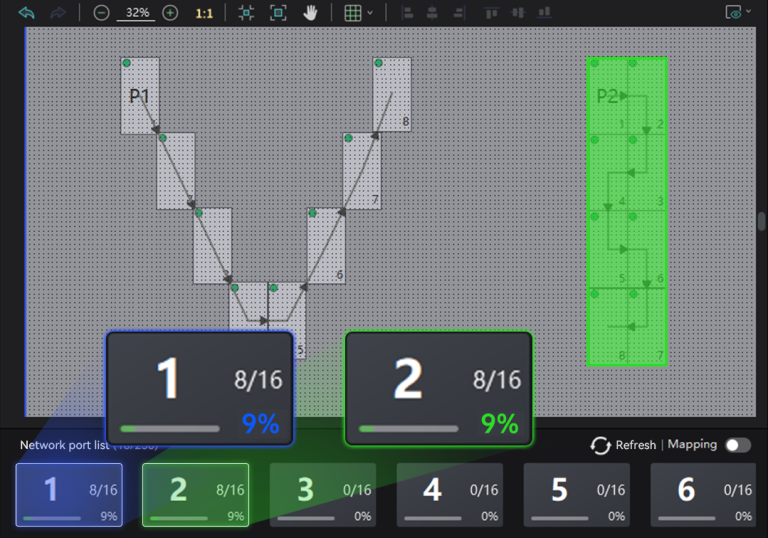Reset zoom with the 1:1 icon

(204, 13)
